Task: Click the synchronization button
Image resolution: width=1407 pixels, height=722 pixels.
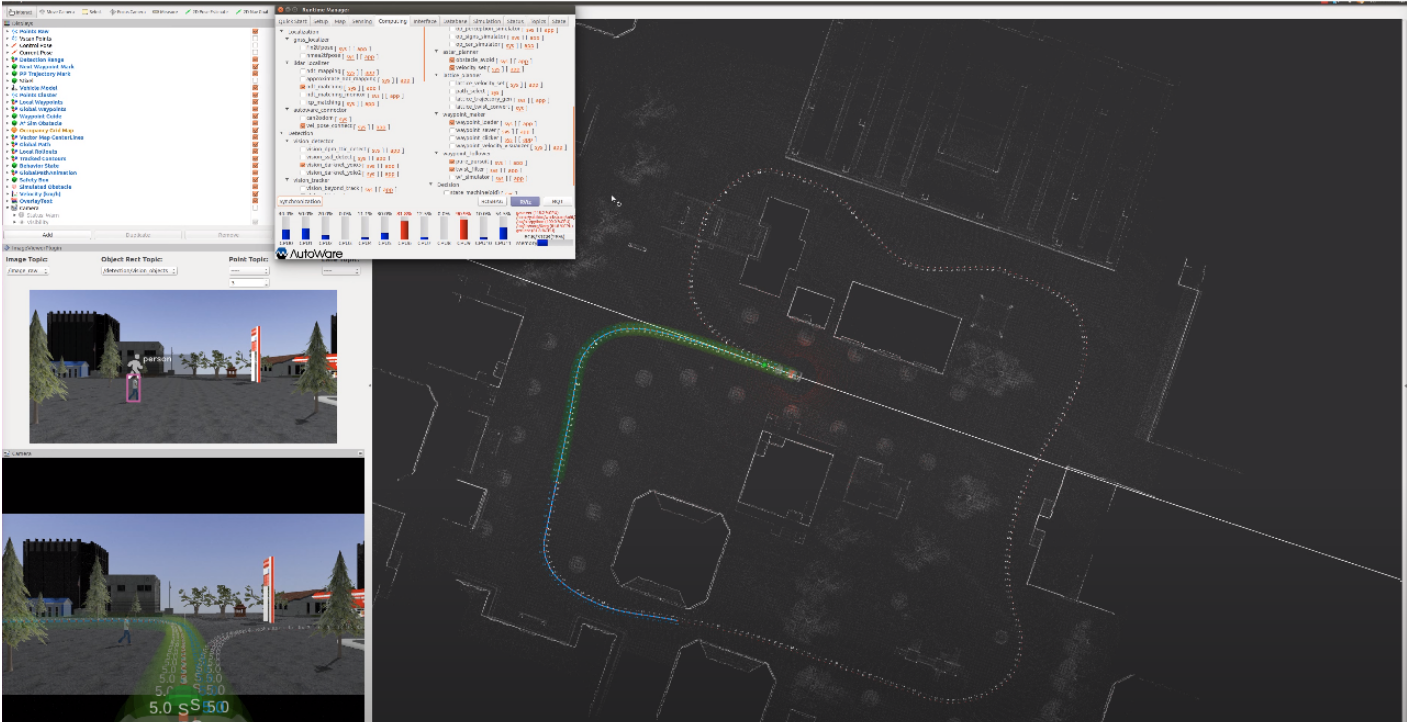Action: [300, 202]
